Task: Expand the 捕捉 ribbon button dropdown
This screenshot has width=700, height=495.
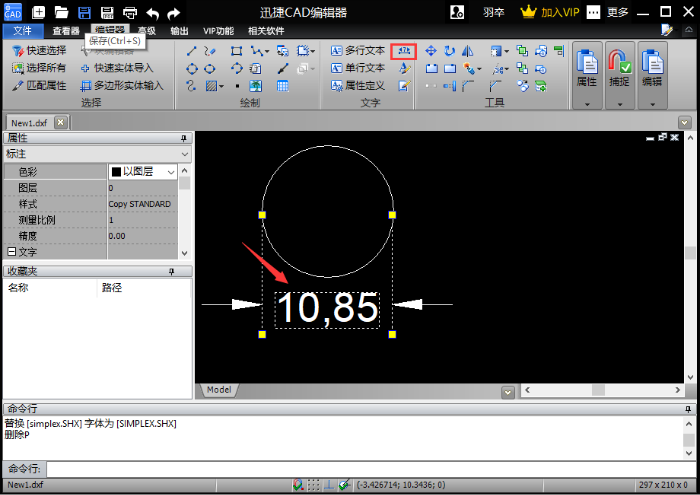Action: tap(620, 104)
